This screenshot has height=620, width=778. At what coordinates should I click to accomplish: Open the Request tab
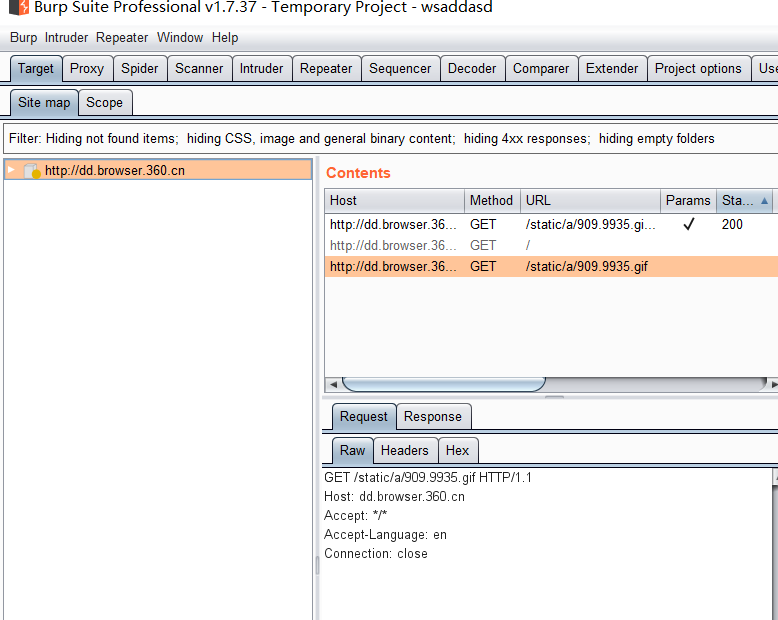364,417
